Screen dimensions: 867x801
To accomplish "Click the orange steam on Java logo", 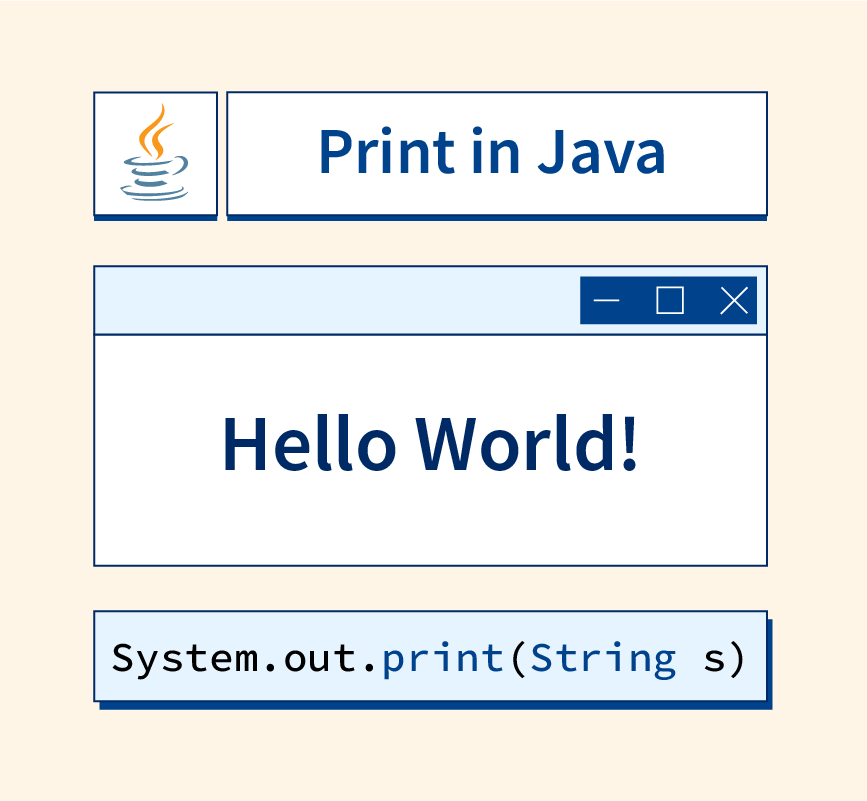I will 152,128.
